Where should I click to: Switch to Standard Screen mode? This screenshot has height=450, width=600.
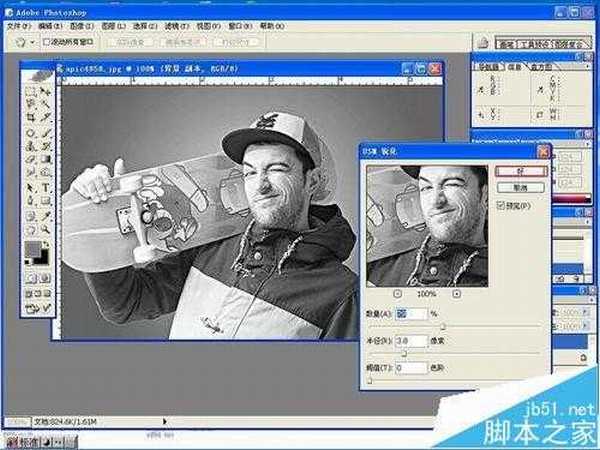pyautogui.click(x=28, y=294)
